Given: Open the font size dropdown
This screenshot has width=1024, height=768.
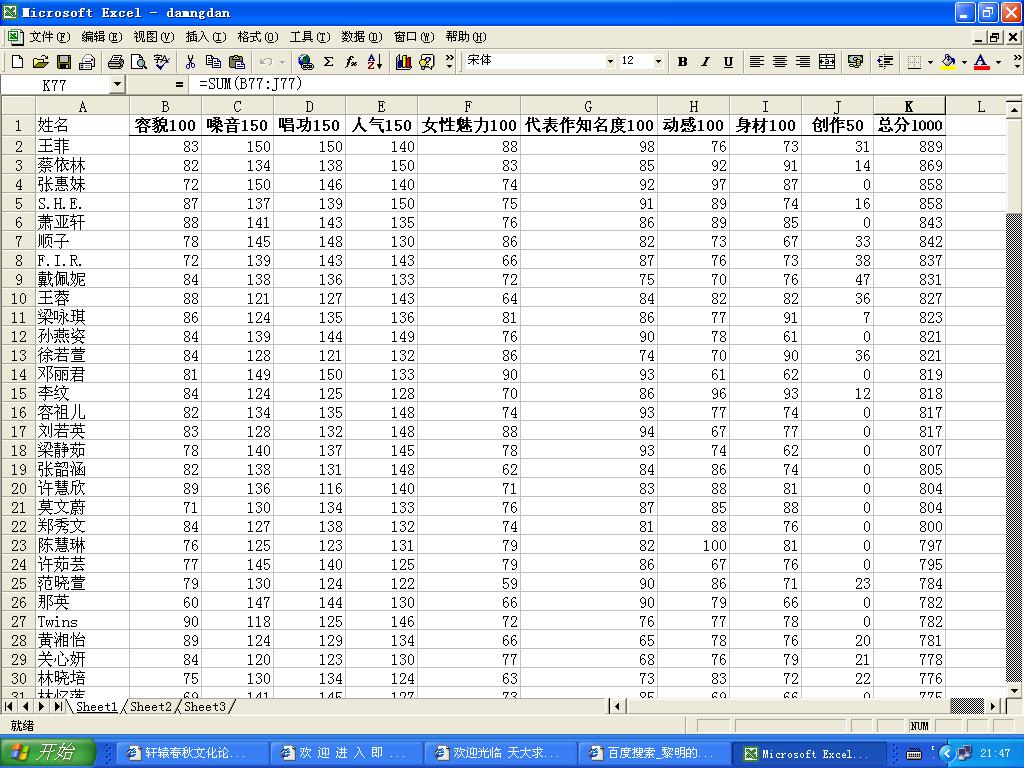Looking at the screenshot, I should coord(658,62).
